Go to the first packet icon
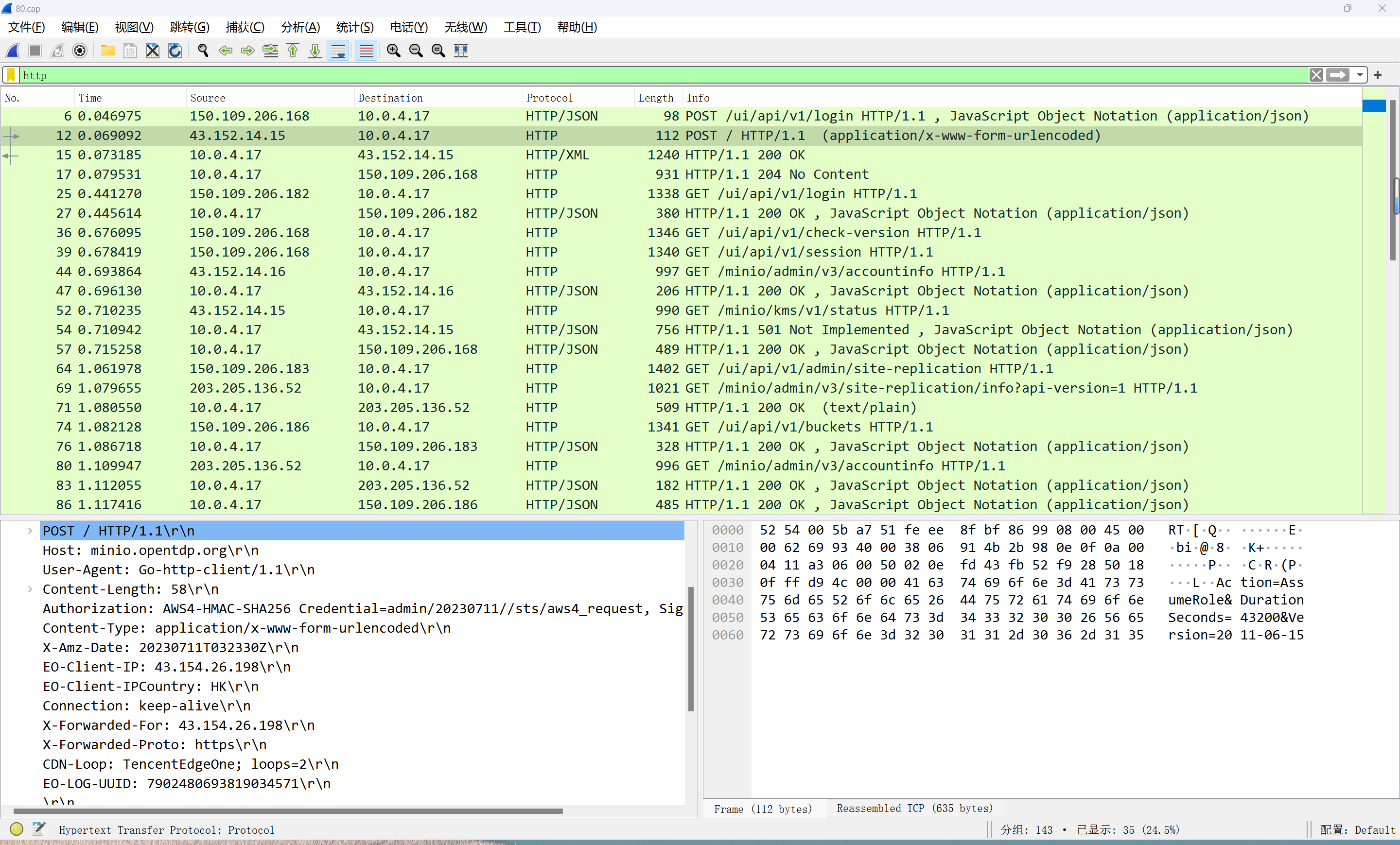This screenshot has height=845, width=1400. coord(293,51)
